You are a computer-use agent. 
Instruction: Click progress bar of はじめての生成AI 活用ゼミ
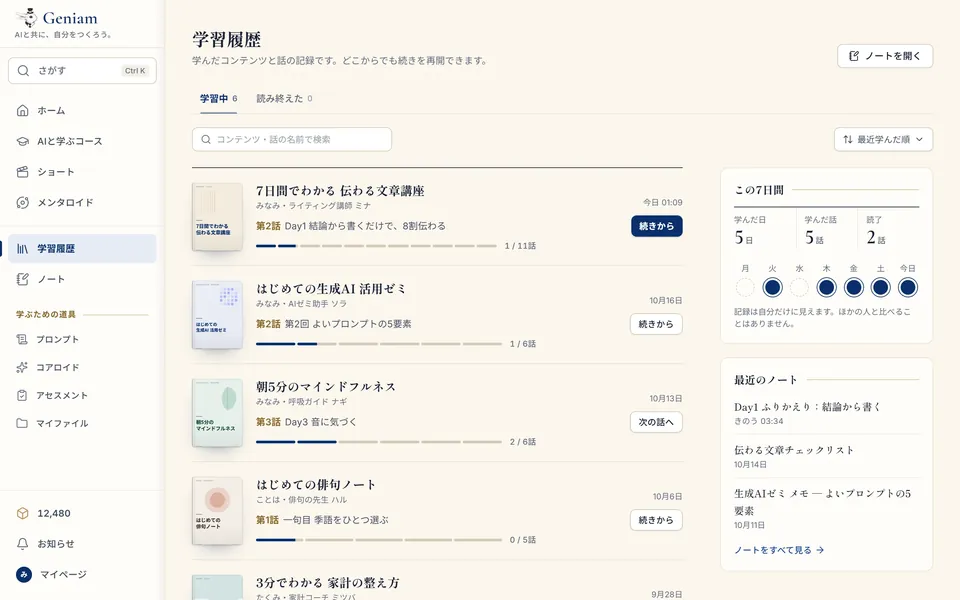click(378, 343)
